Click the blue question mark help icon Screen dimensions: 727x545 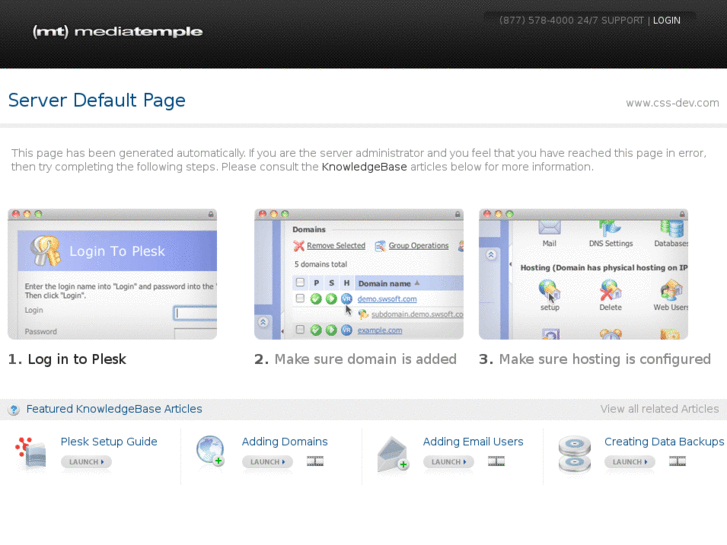13,410
